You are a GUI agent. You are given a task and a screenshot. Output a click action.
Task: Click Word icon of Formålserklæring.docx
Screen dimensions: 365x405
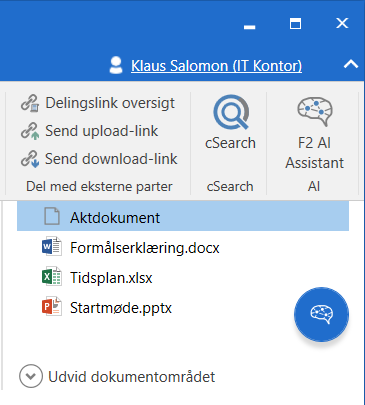coord(52,246)
